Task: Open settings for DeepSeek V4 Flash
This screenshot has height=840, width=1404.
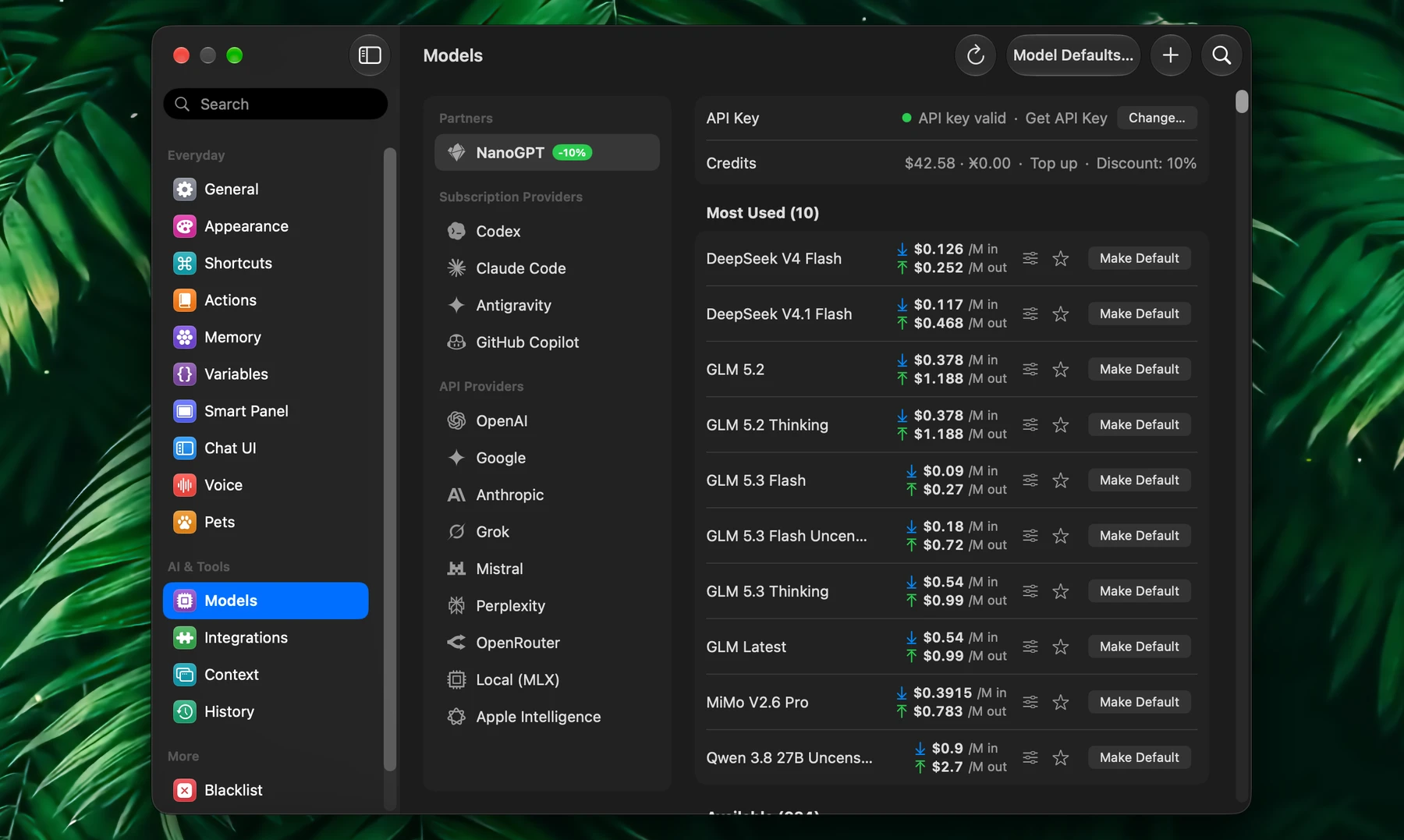Action: coord(1030,258)
